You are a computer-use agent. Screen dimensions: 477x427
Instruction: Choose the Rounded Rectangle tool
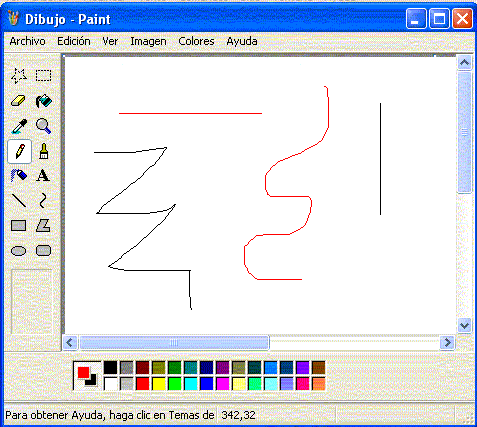(43, 251)
